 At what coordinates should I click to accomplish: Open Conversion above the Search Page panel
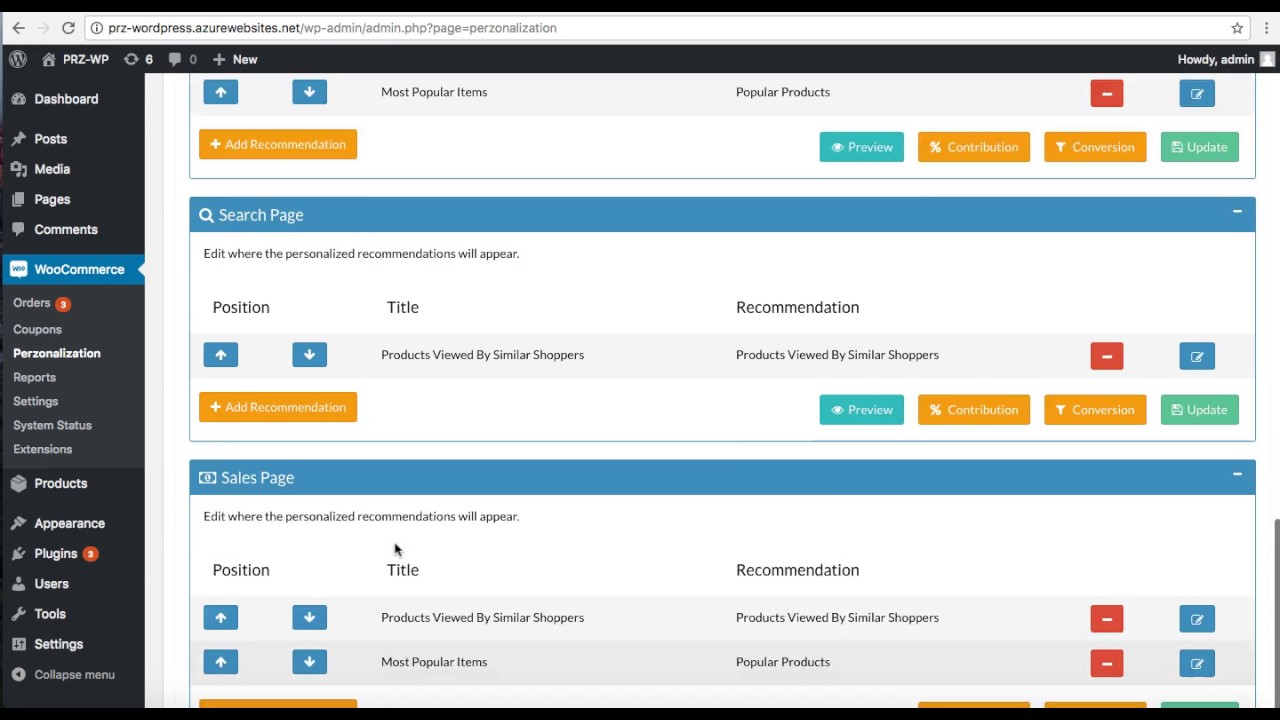[1095, 147]
